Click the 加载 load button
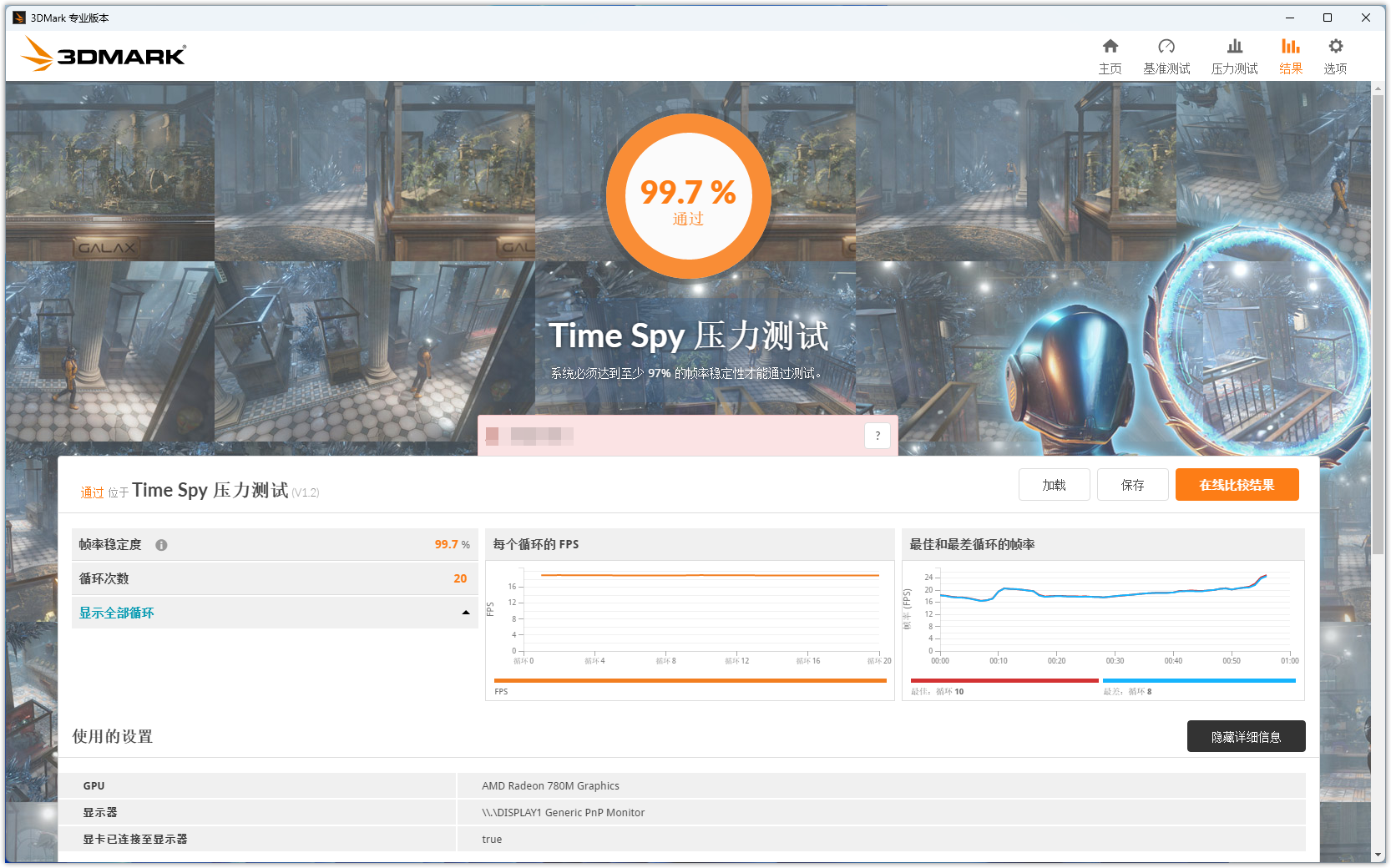Viewport: 1391px width, 868px height. (1054, 485)
